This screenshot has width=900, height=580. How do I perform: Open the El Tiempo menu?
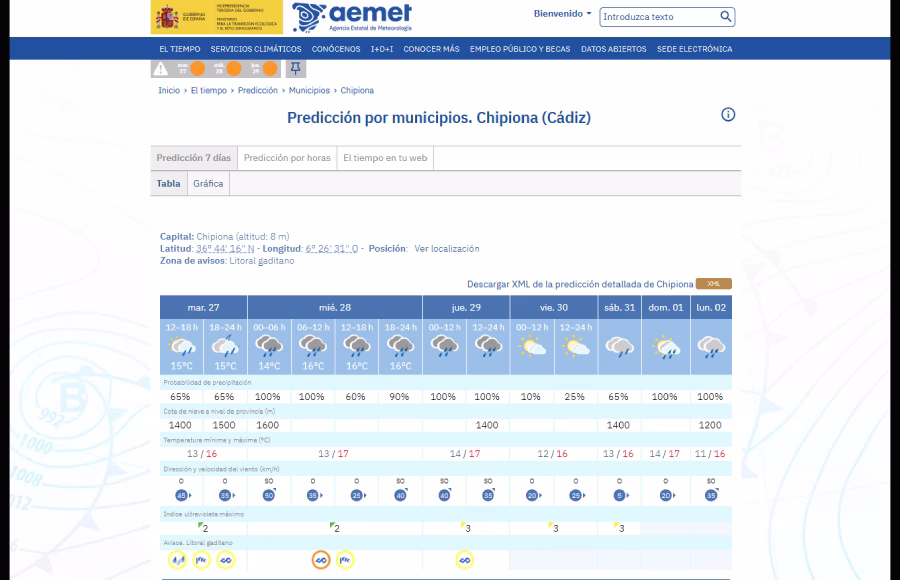(x=180, y=49)
